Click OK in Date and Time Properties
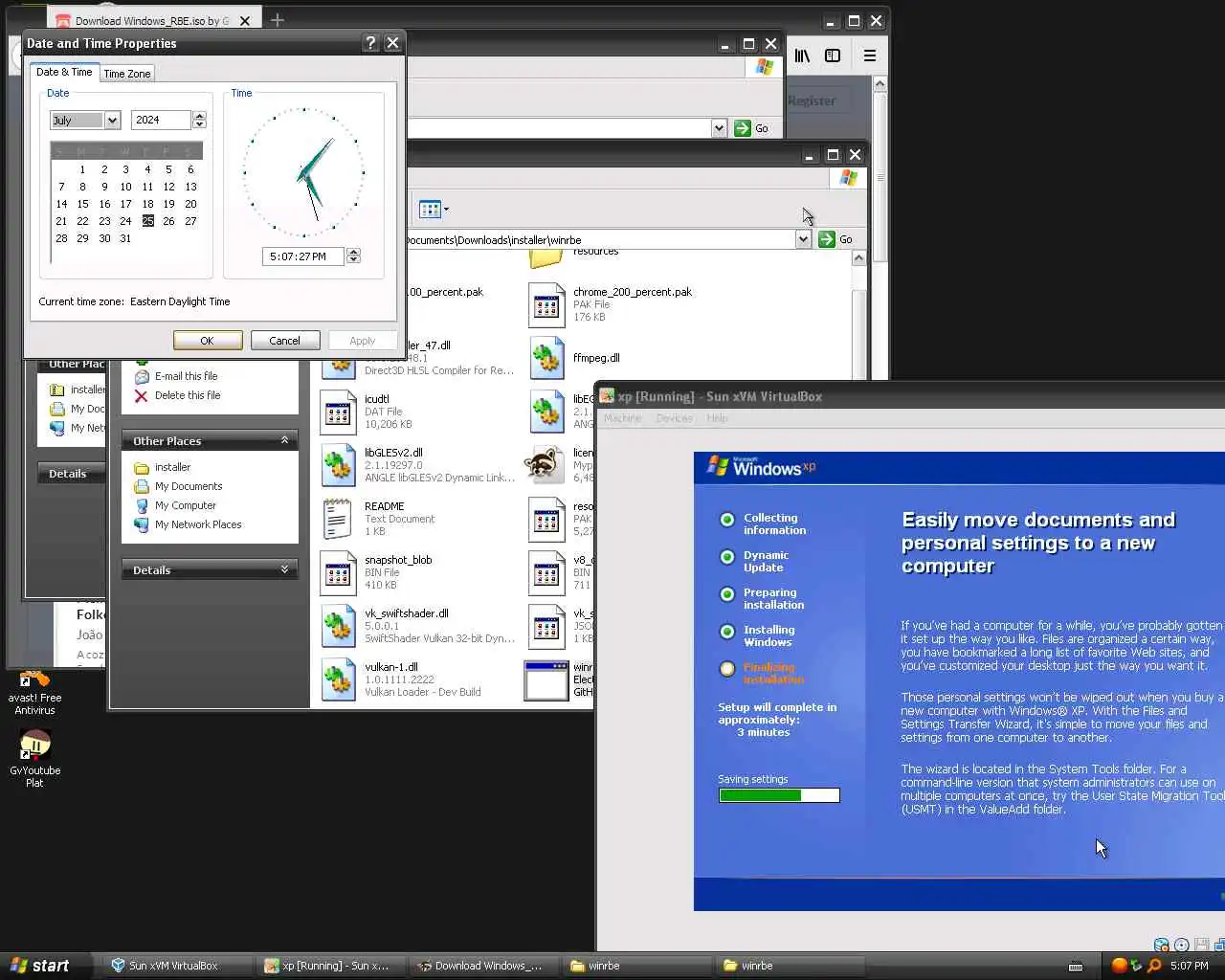This screenshot has height=980, width=1225. pyautogui.click(x=207, y=341)
